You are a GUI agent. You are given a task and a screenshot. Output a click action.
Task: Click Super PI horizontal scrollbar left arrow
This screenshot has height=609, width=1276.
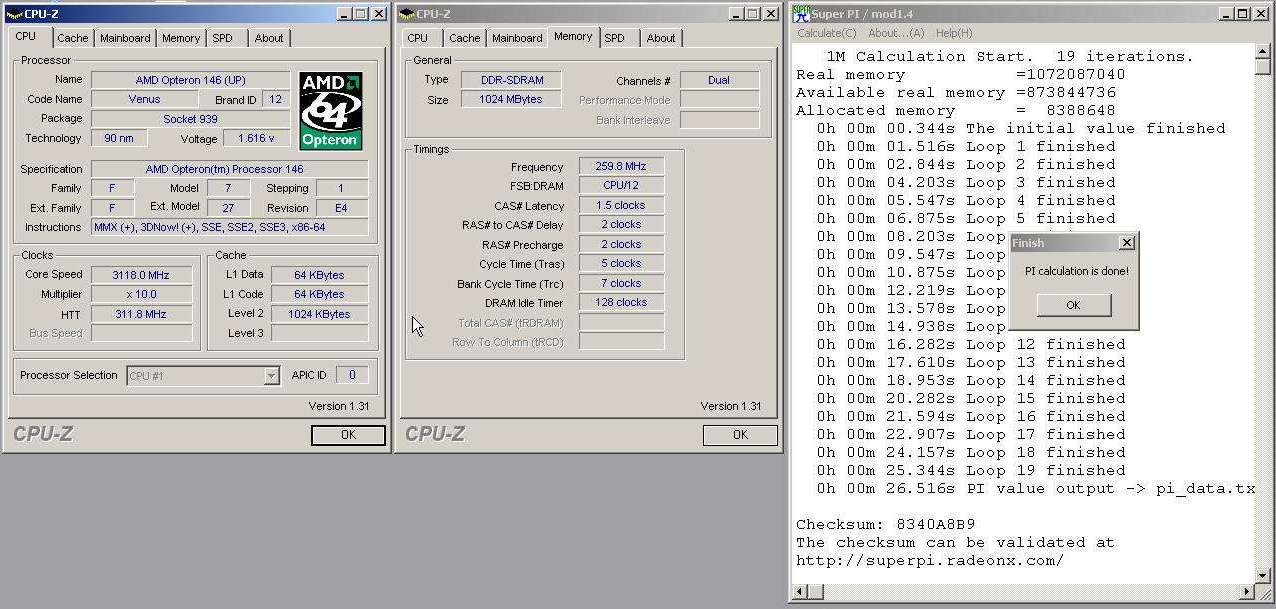pyautogui.click(x=800, y=592)
